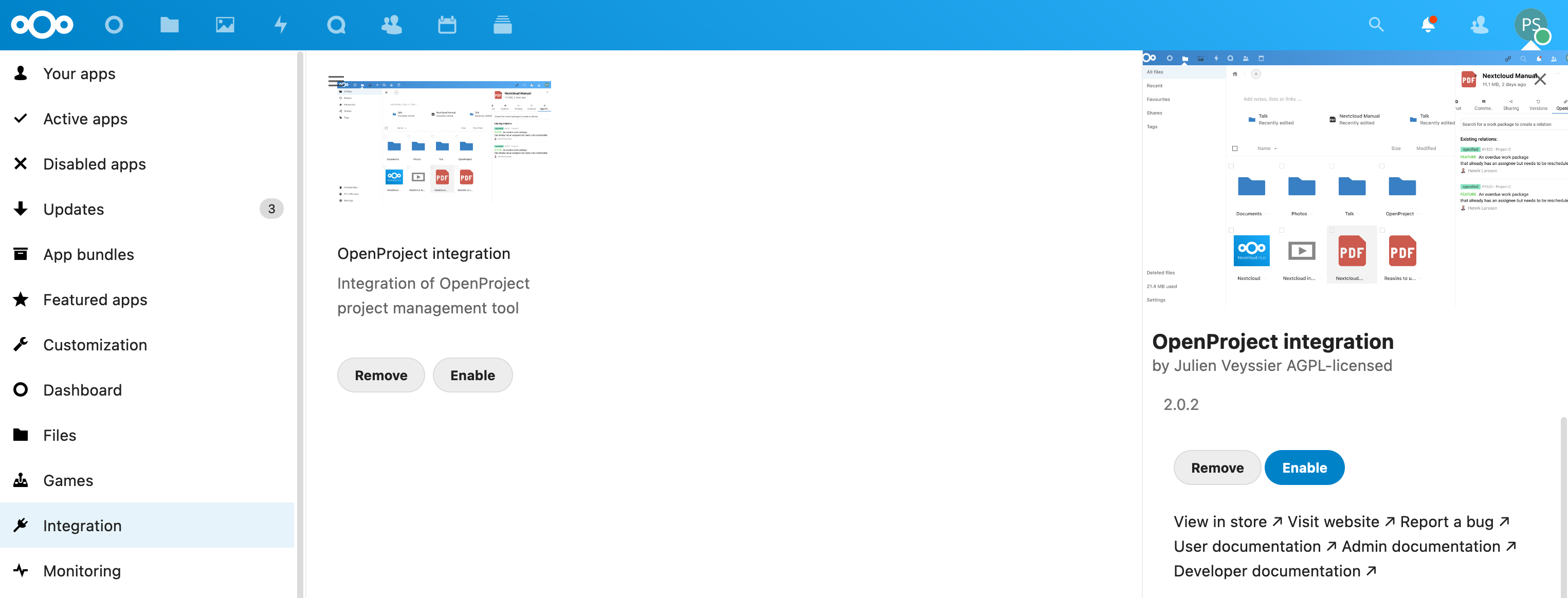Select Disabled apps in sidebar
Screen dimensions: 1568x598
pyautogui.click(x=95, y=164)
